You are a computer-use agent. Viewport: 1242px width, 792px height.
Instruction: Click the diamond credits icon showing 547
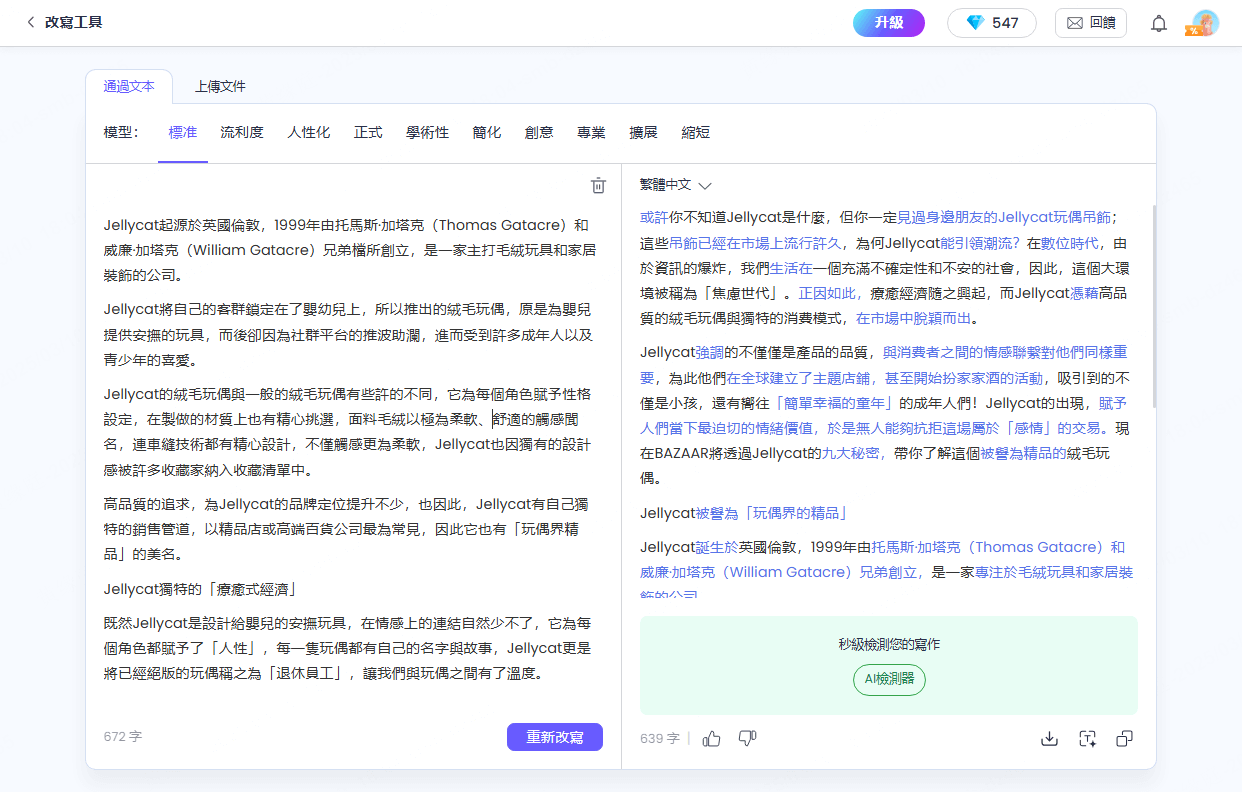point(991,23)
